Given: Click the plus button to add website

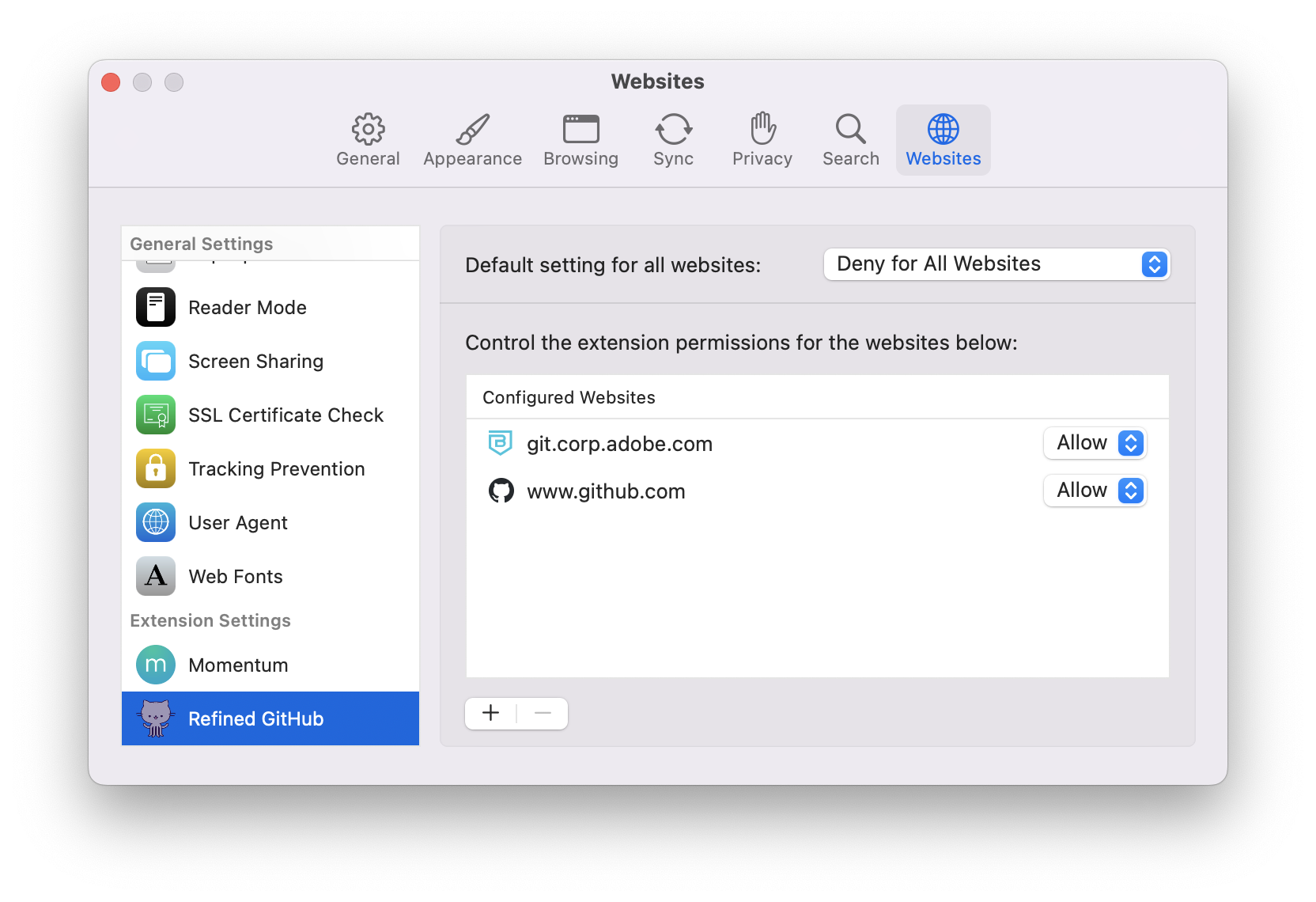Looking at the screenshot, I should (491, 713).
